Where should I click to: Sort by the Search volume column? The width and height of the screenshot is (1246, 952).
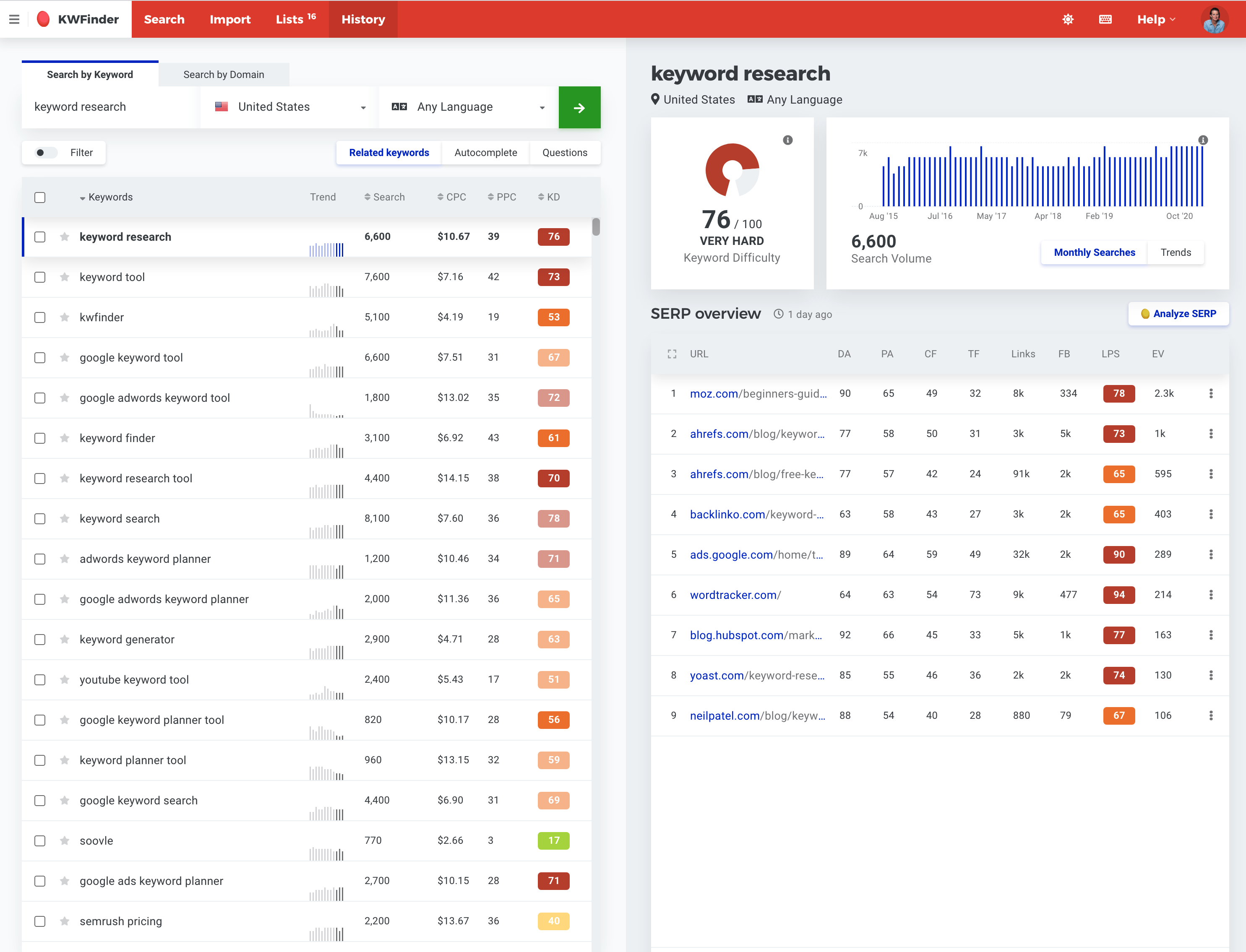tap(384, 197)
